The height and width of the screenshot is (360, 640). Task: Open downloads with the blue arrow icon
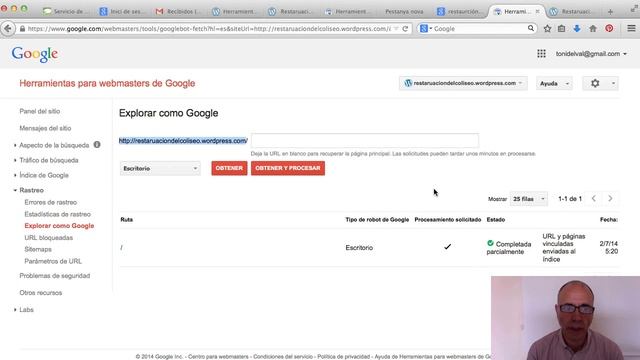pyautogui.click(x=577, y=29)
